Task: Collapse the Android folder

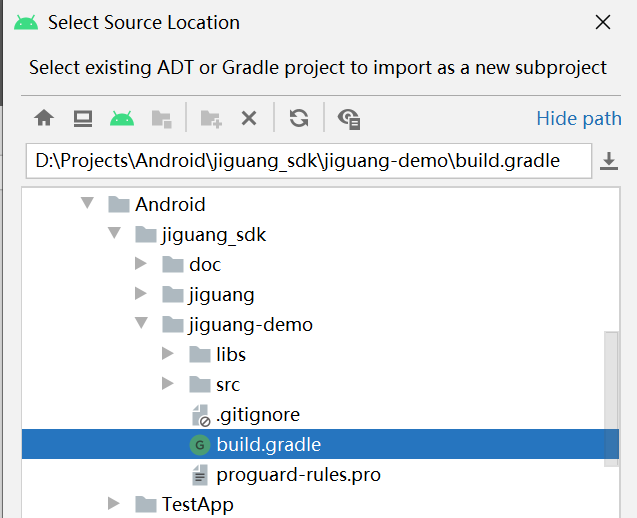Action: point(88,204)
